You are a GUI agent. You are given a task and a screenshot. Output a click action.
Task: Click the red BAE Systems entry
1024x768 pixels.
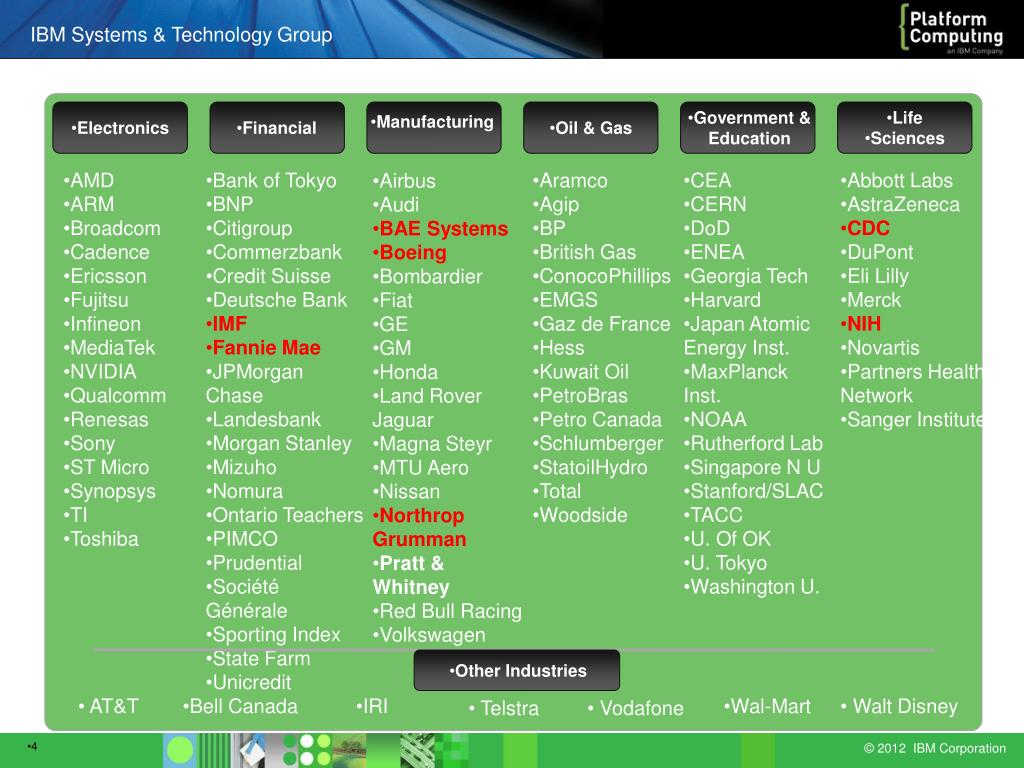441,229
